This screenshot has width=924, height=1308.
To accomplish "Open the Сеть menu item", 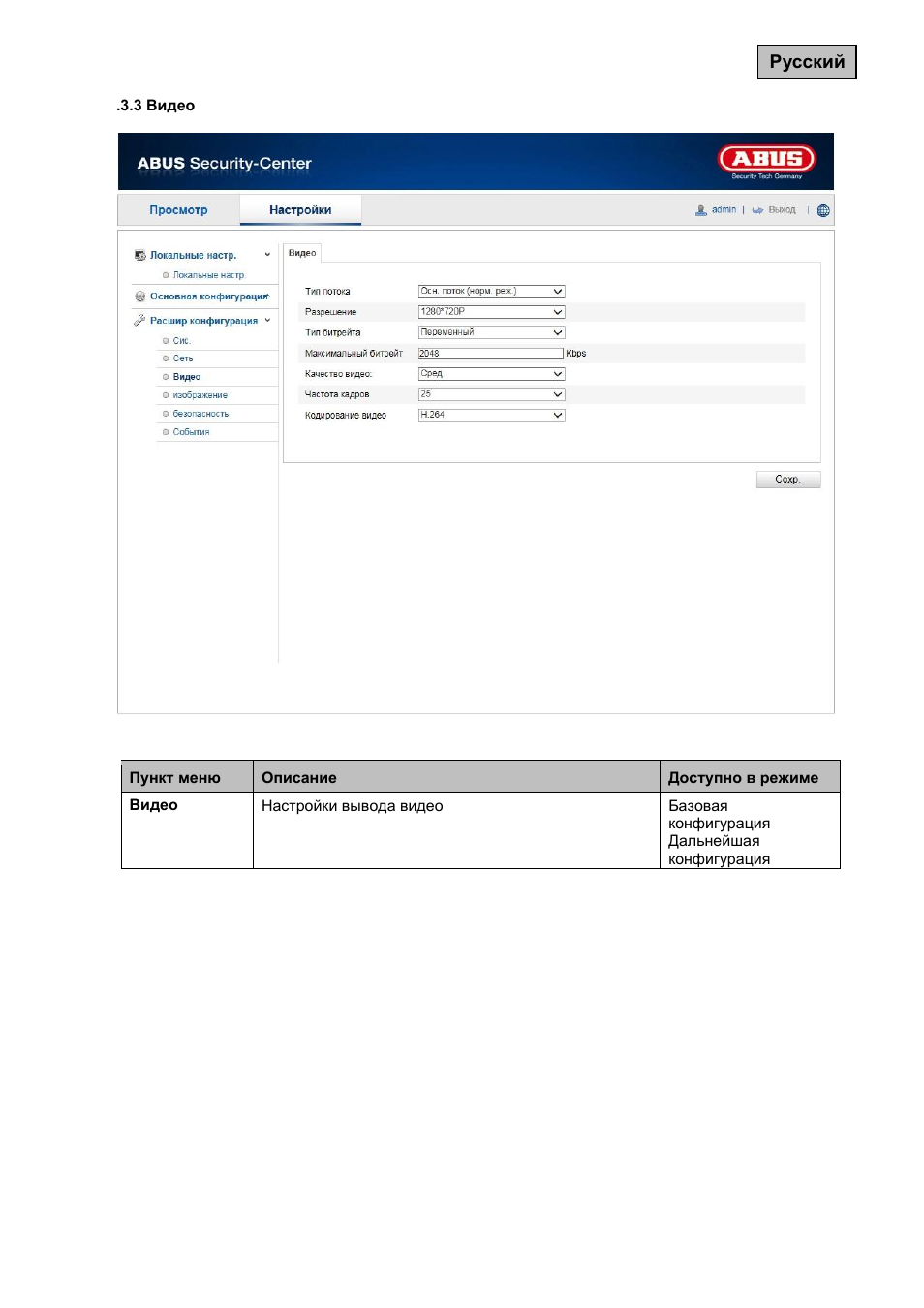I will pos(183,358).
